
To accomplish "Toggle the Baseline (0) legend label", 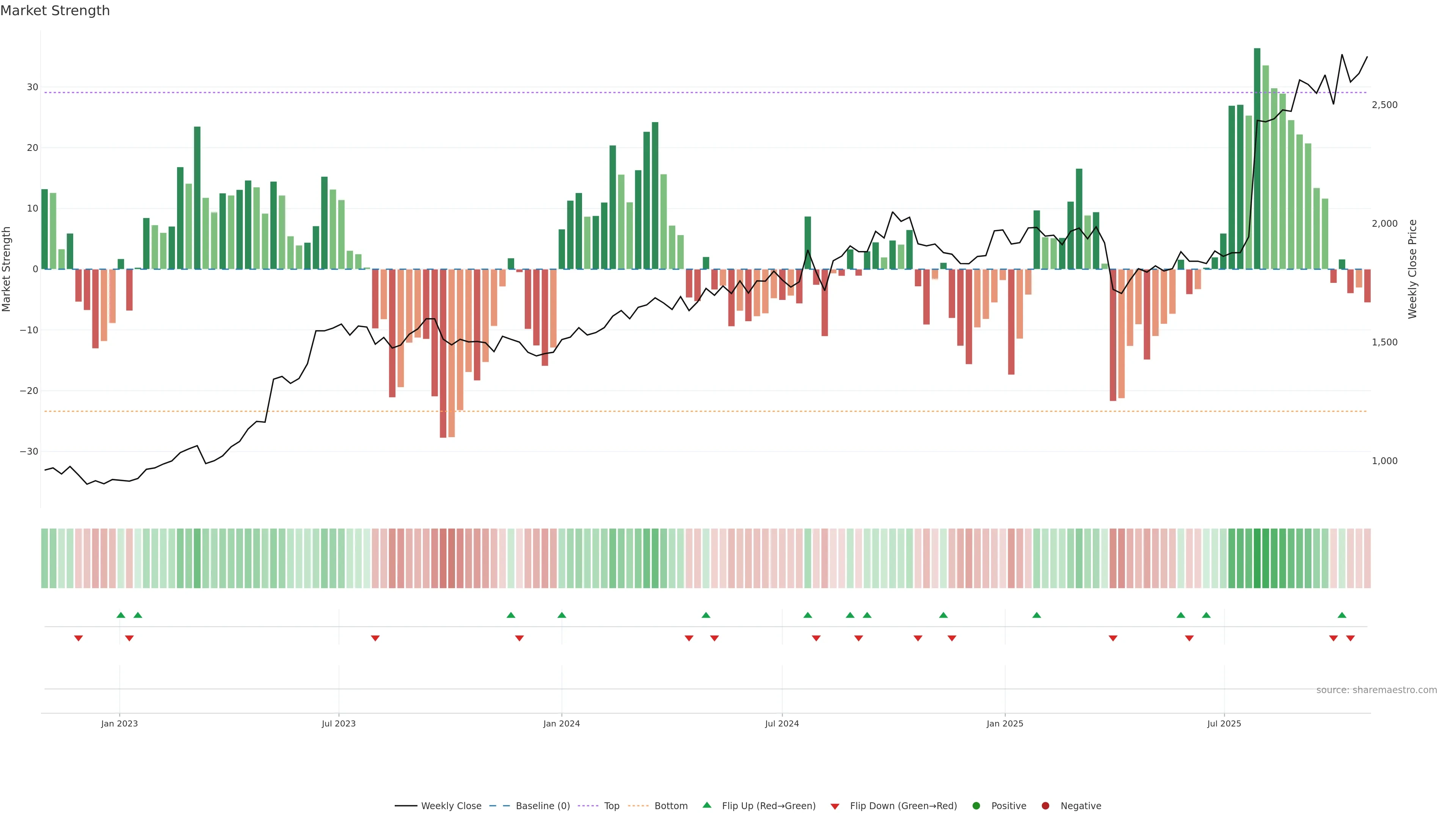I will pyautogui.click(x=543, y=806).
